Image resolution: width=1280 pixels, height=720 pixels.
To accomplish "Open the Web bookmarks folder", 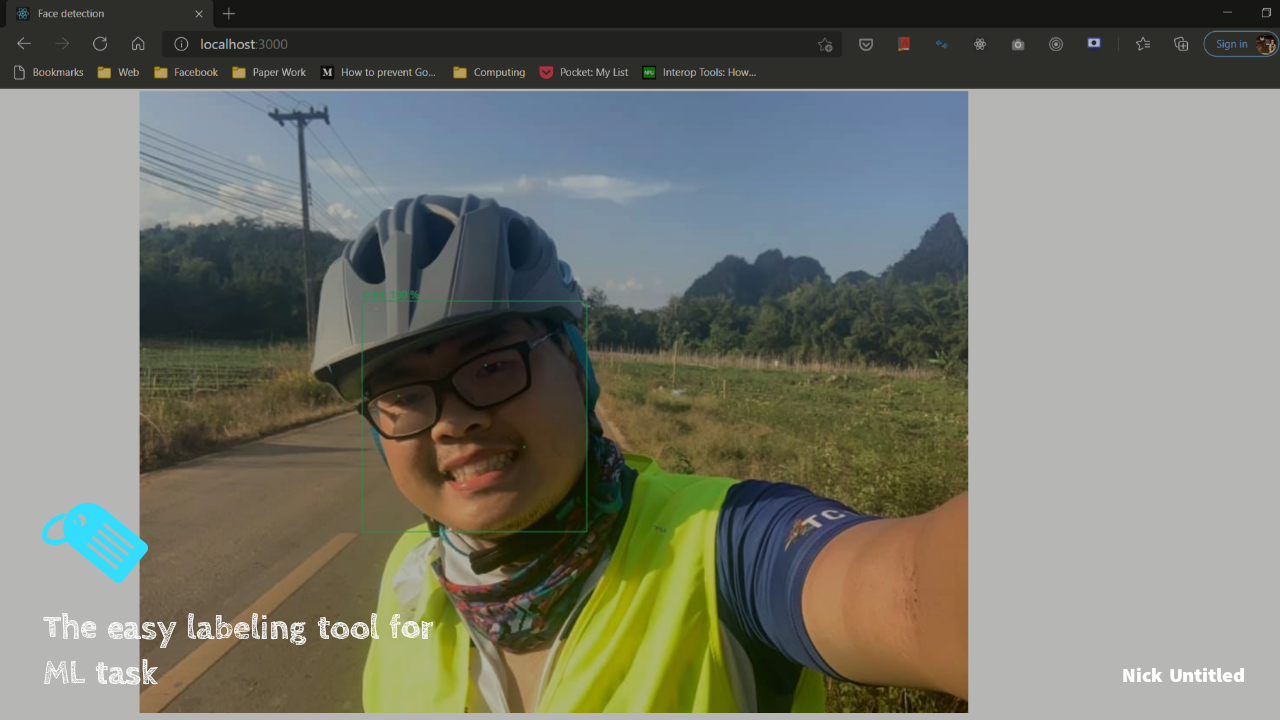I will [118, 72].
